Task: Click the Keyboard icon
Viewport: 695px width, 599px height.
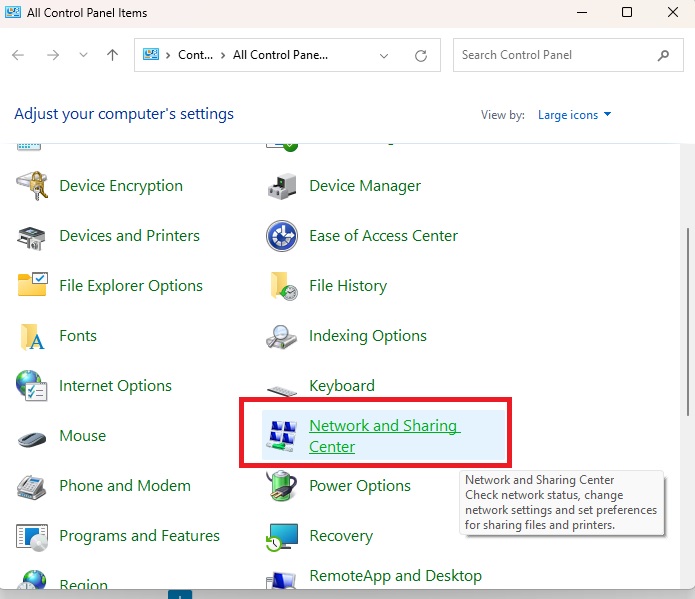Action: coord(282,391)
